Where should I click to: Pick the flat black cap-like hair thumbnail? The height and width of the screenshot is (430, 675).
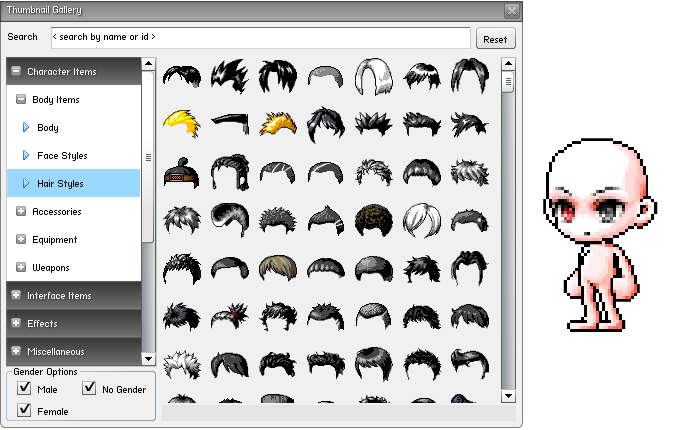tap(230, 124)
